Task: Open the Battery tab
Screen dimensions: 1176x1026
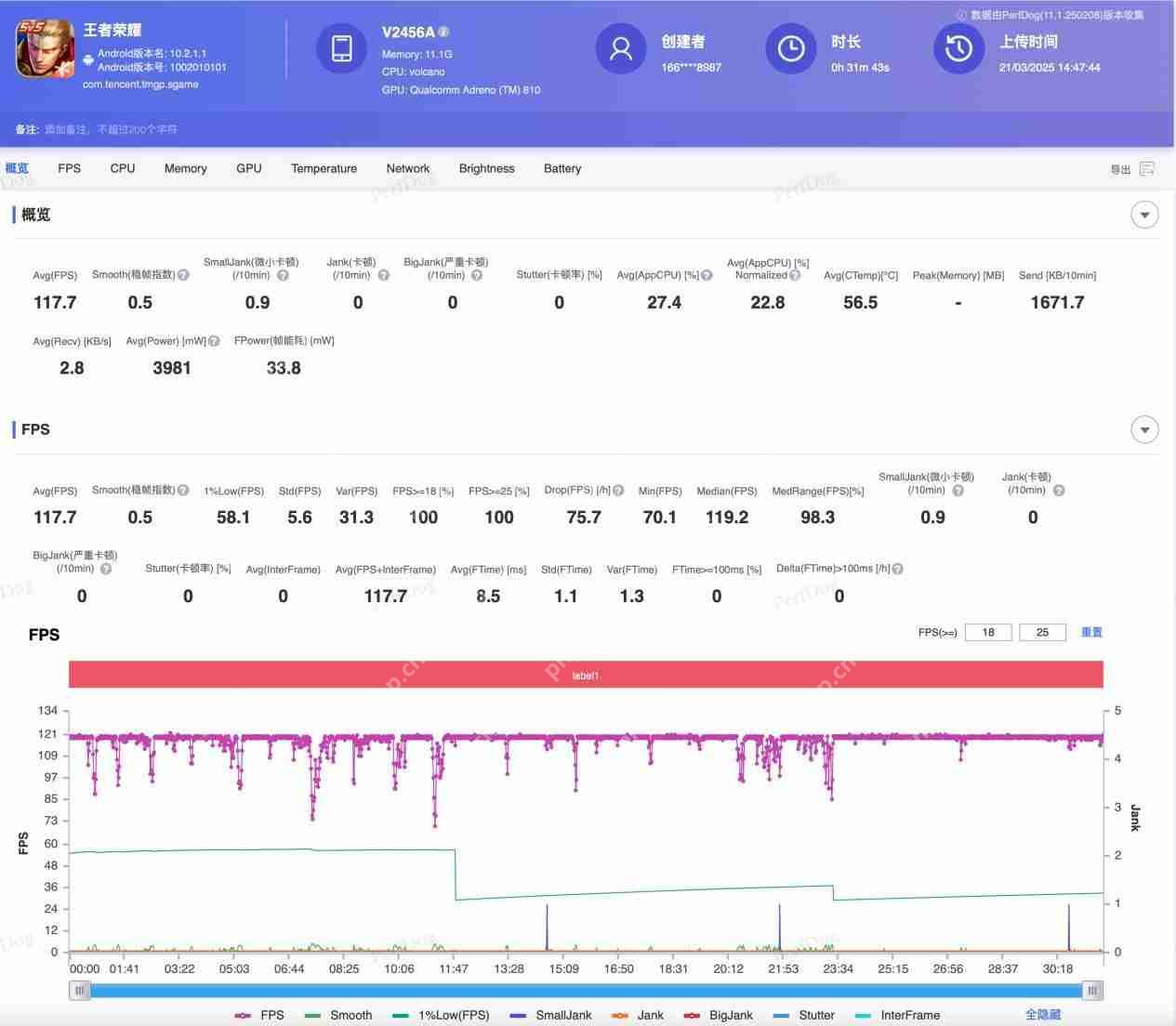Action: coord(562,168)
